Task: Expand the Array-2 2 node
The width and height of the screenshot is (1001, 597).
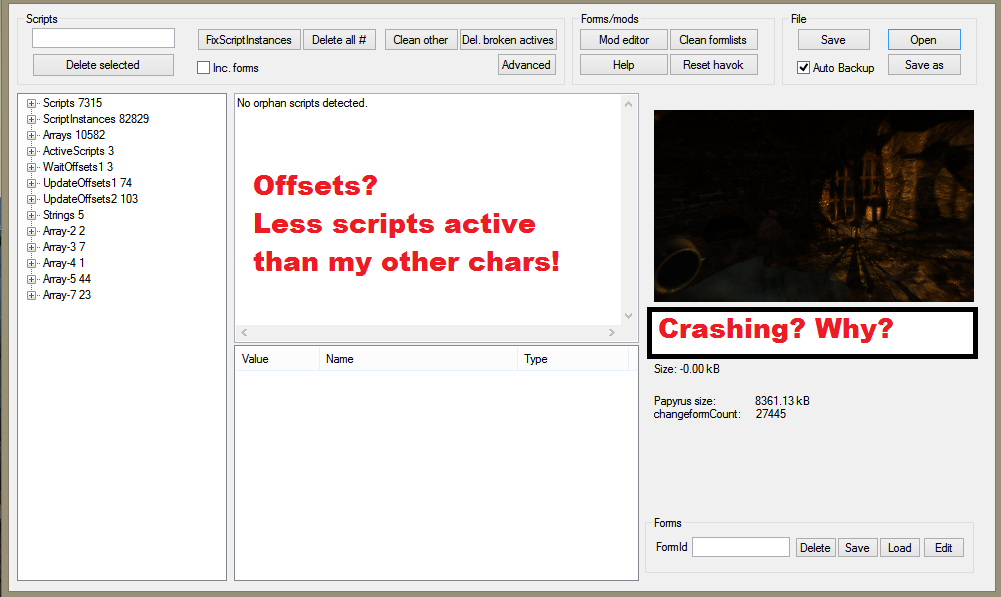Action: tap(31, 231)
